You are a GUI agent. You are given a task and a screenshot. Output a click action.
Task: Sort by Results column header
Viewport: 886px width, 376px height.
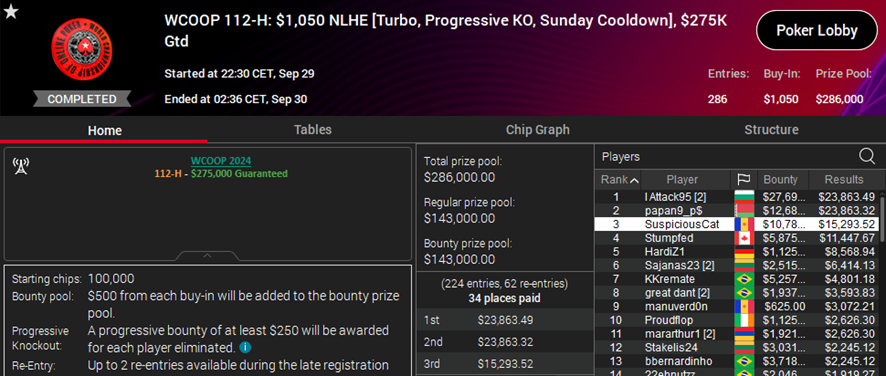[843, 180]
